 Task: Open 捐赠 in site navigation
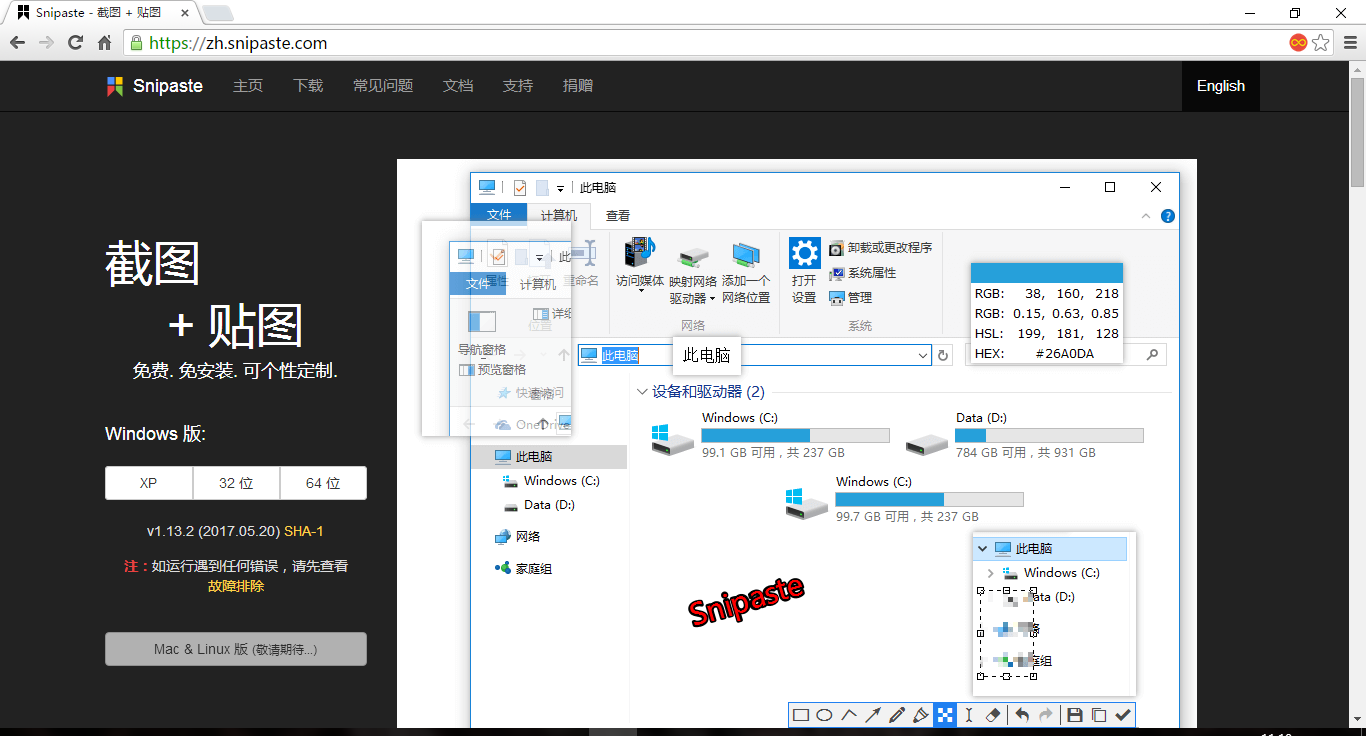[x=578, y=86]
